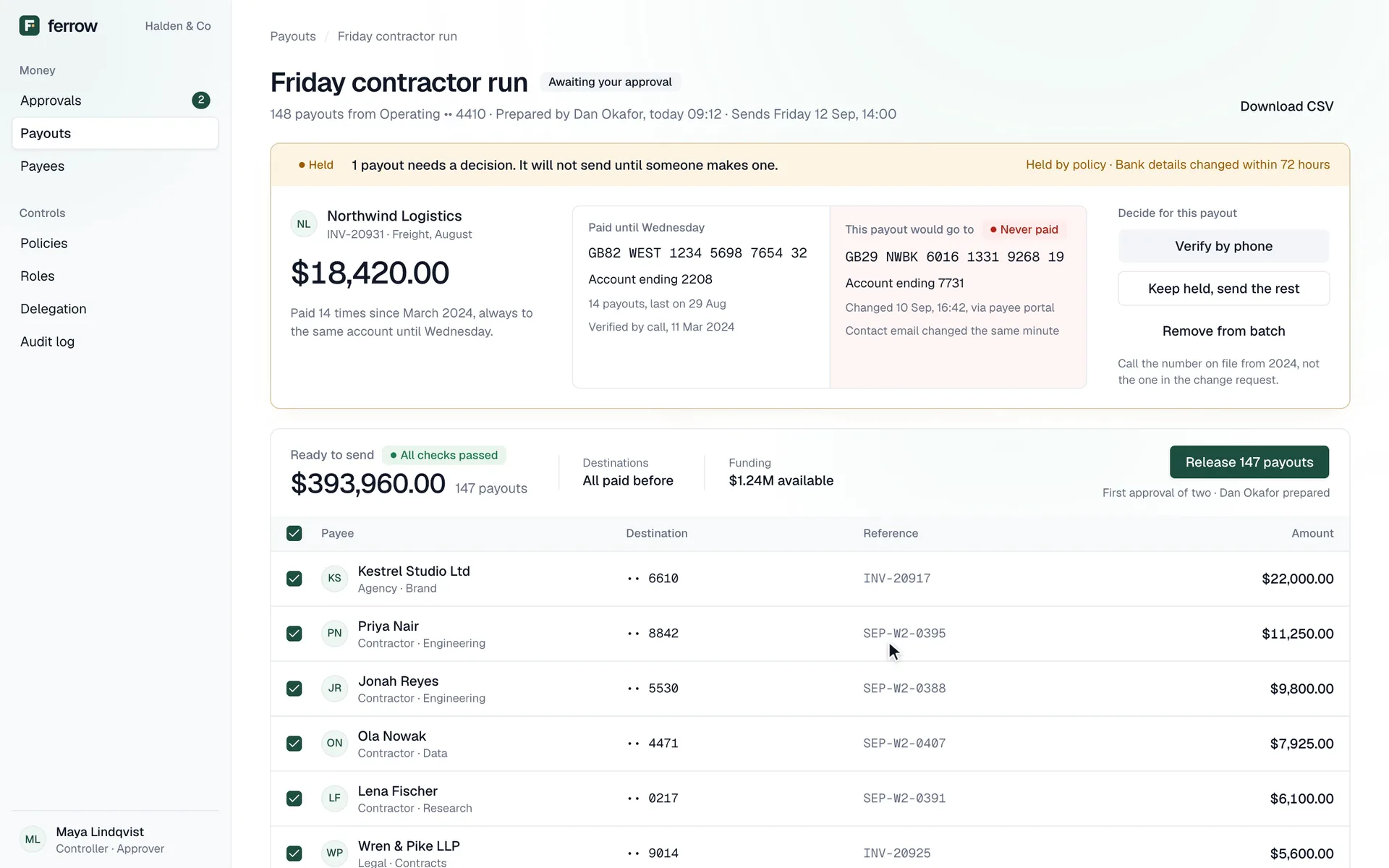Choose Keep held, send the rest
The width and height of the screenshot is (1389, 868).
[1223, 289]
